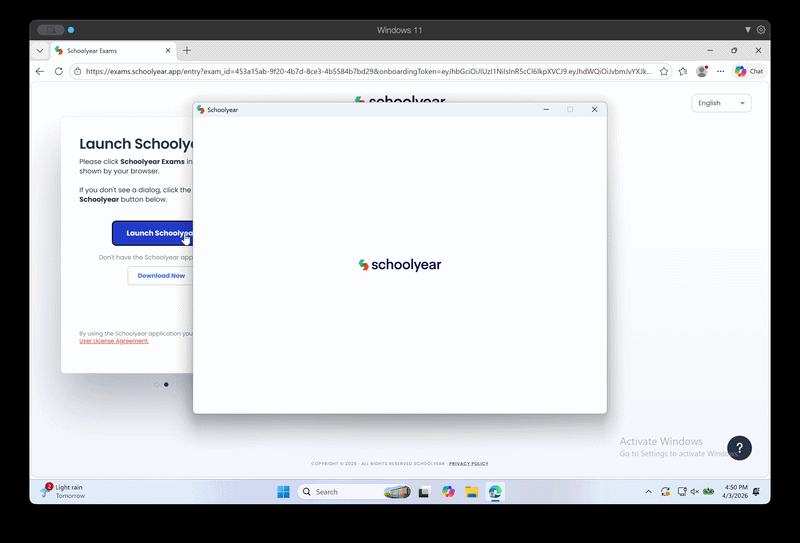Open the browser favorites list icon
The height and width of the screenshot is (543, 800).
coord(683,71)
